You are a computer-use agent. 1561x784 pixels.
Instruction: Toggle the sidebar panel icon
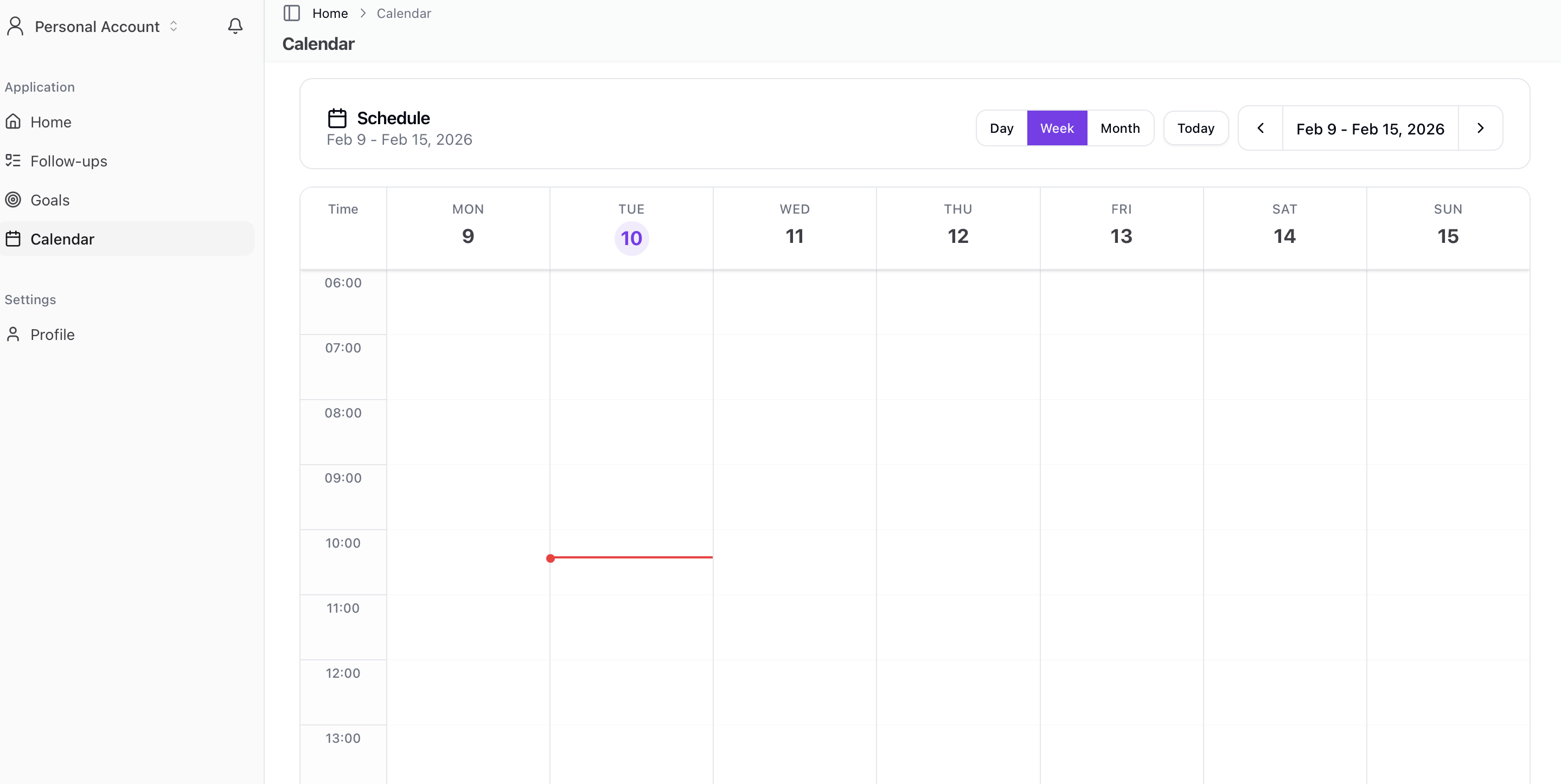[291, 14]
